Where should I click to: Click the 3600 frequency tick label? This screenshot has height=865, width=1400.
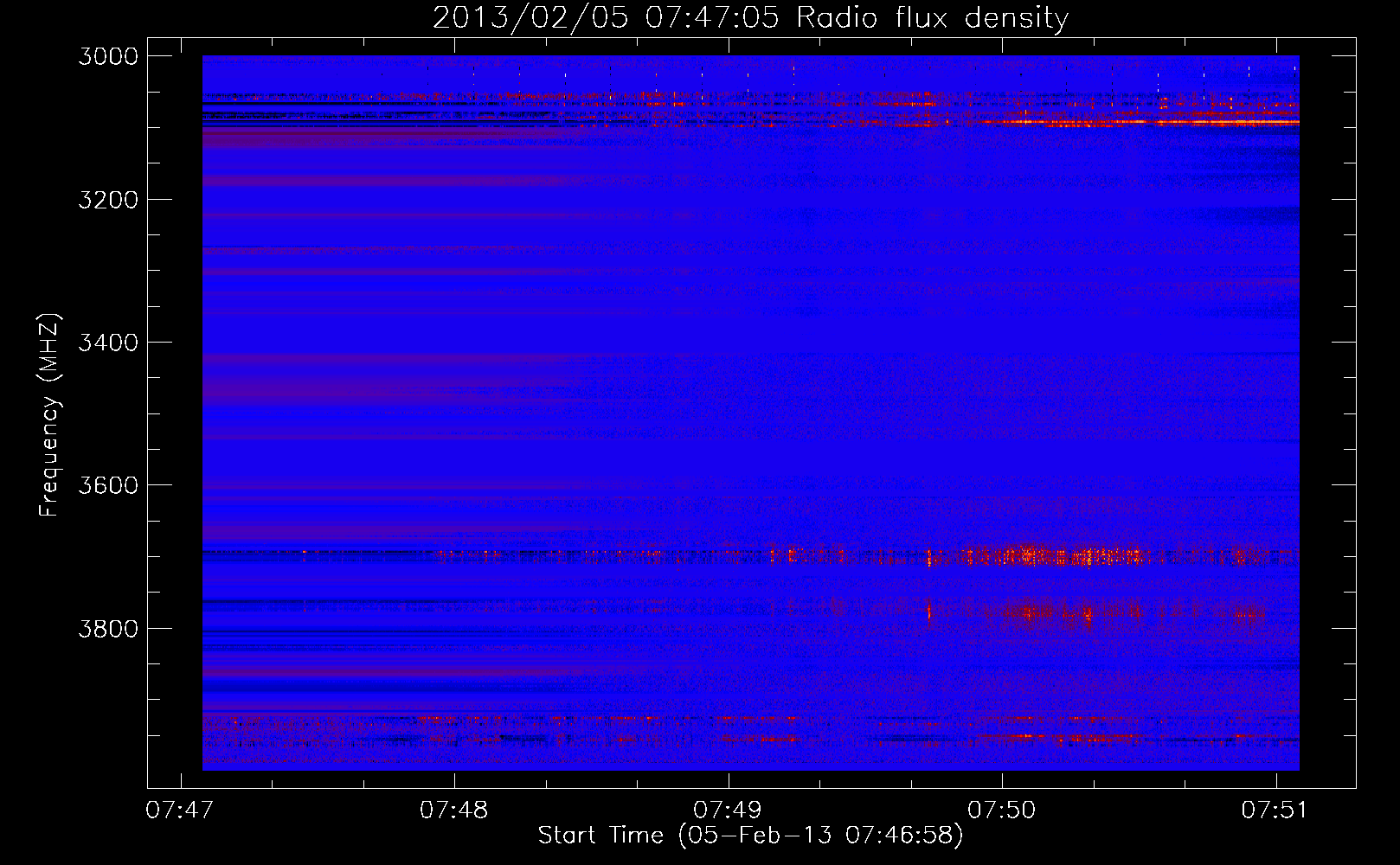[x=108, y=485]
